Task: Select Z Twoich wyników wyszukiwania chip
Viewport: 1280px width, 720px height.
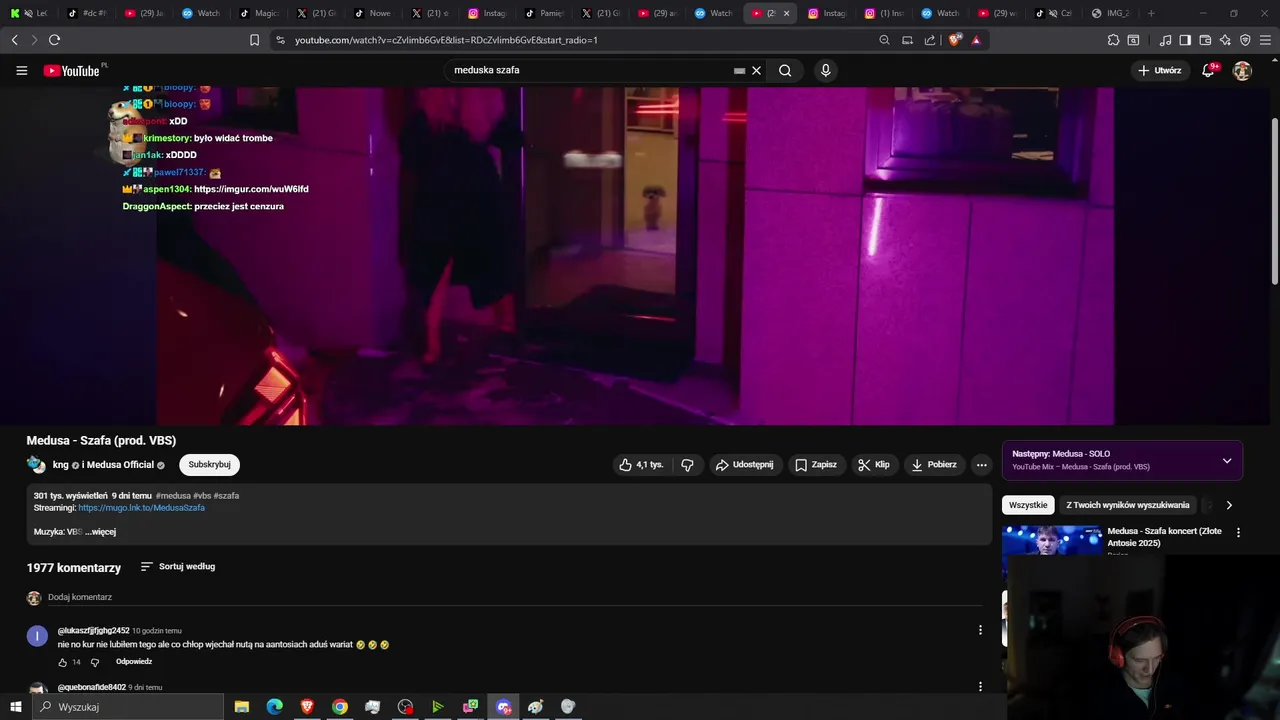Action: 1128,505
